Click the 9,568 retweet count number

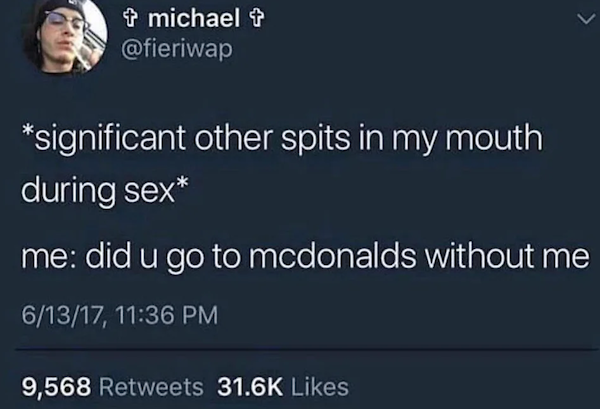(x=56, y=386)
